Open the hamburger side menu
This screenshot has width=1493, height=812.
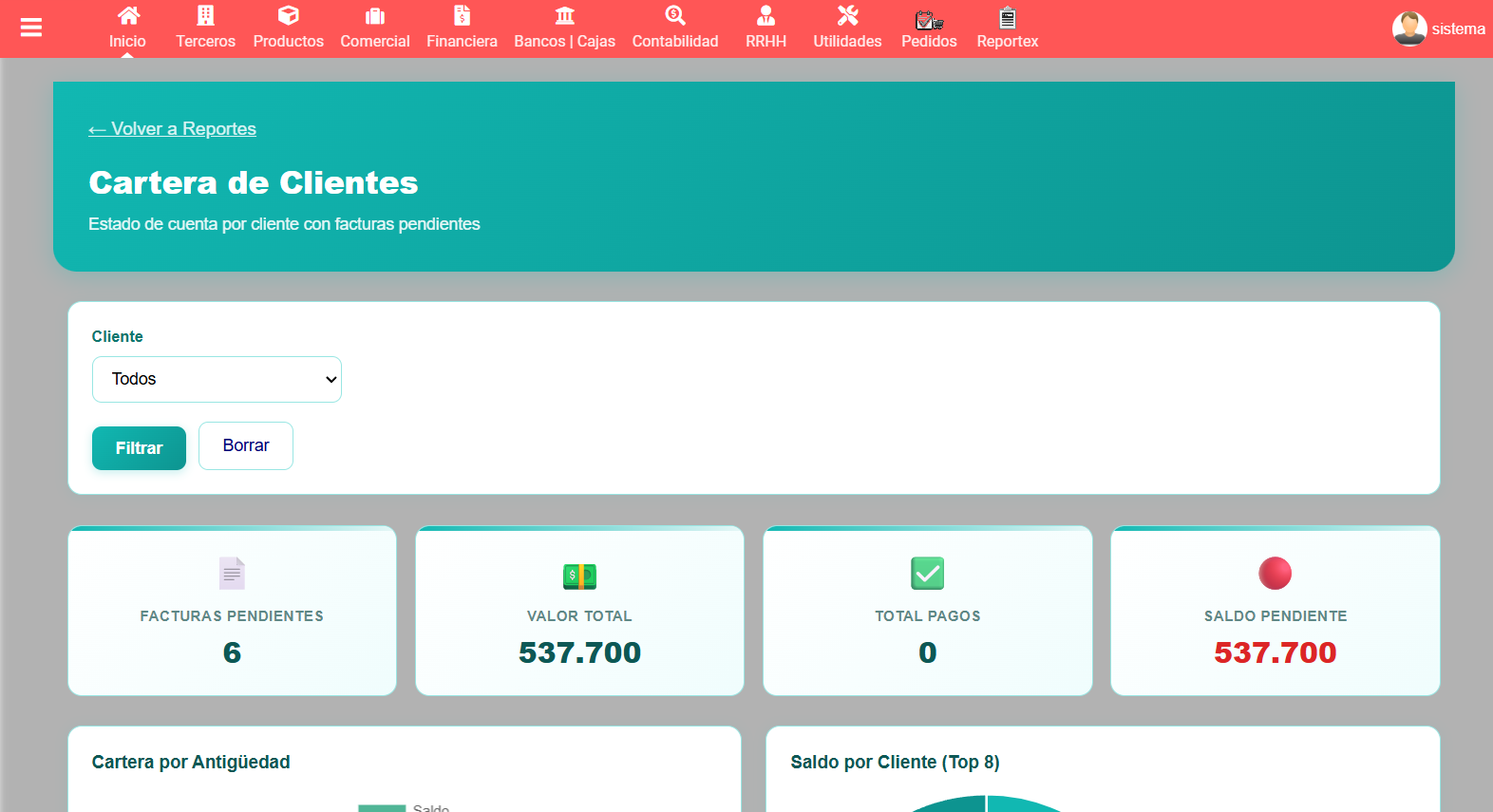(x=31, y=28)
